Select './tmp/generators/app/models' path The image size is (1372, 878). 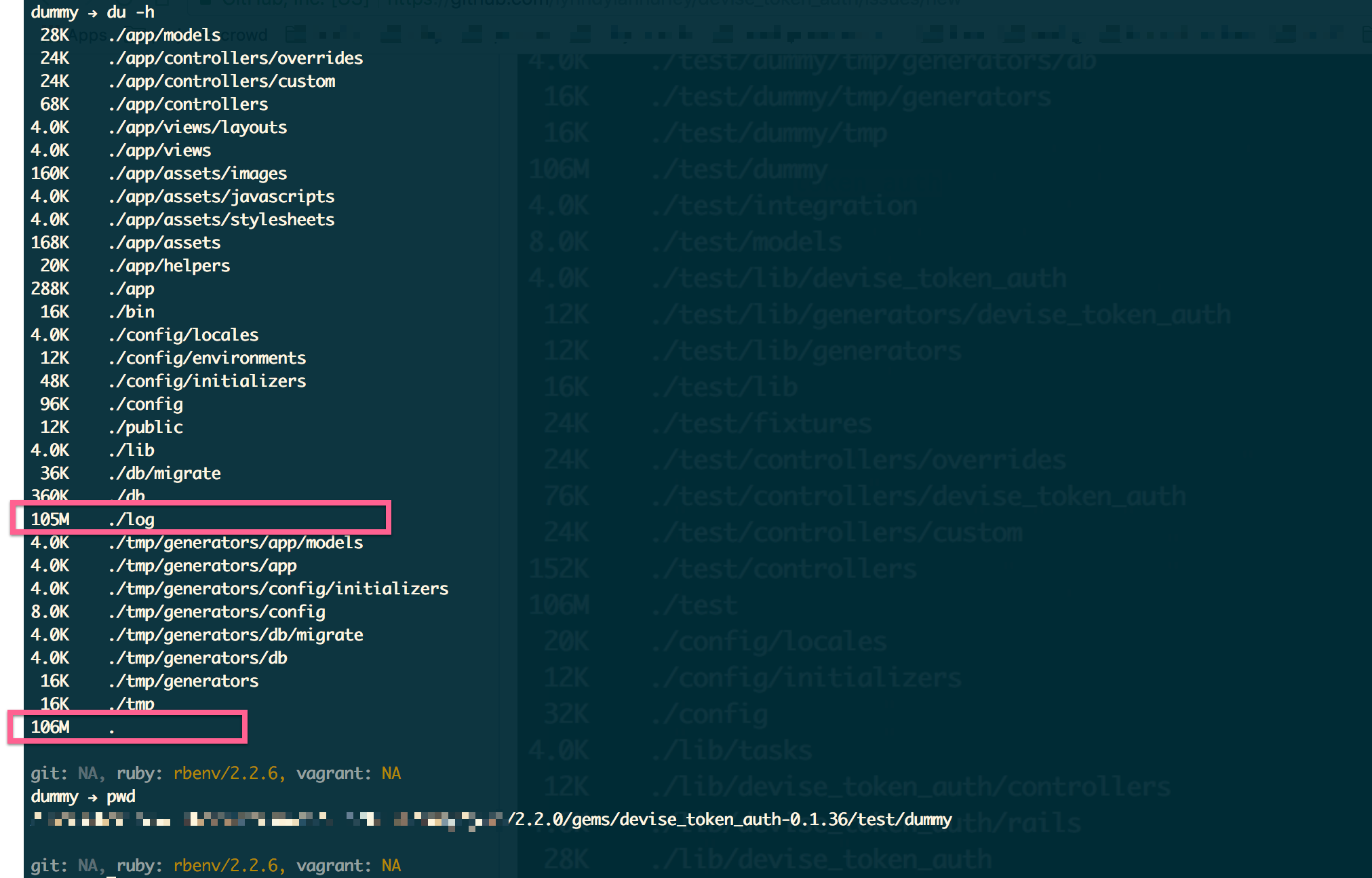235,543
